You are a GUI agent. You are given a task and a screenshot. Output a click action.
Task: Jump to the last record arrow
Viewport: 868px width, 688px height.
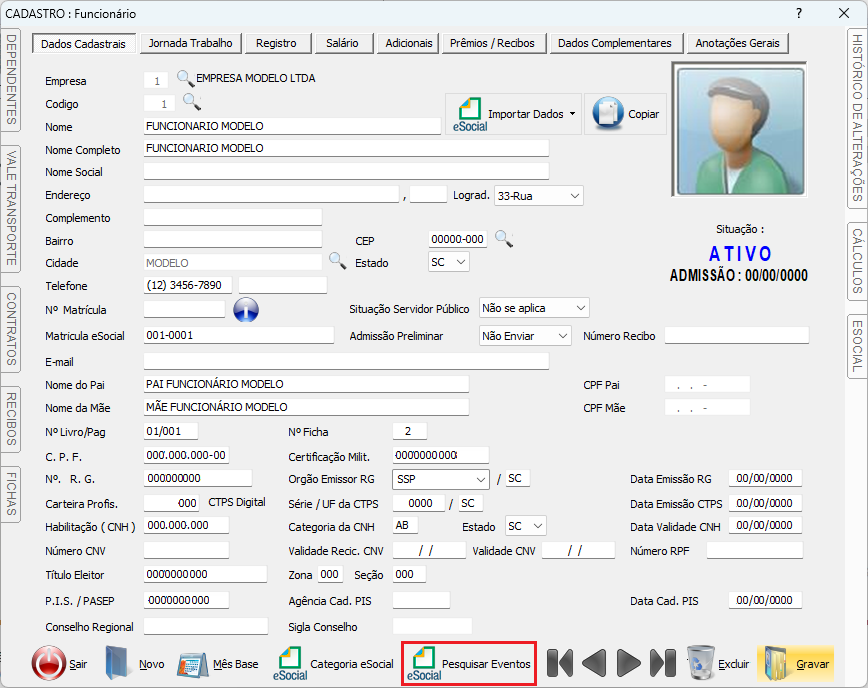pos(662,663)
